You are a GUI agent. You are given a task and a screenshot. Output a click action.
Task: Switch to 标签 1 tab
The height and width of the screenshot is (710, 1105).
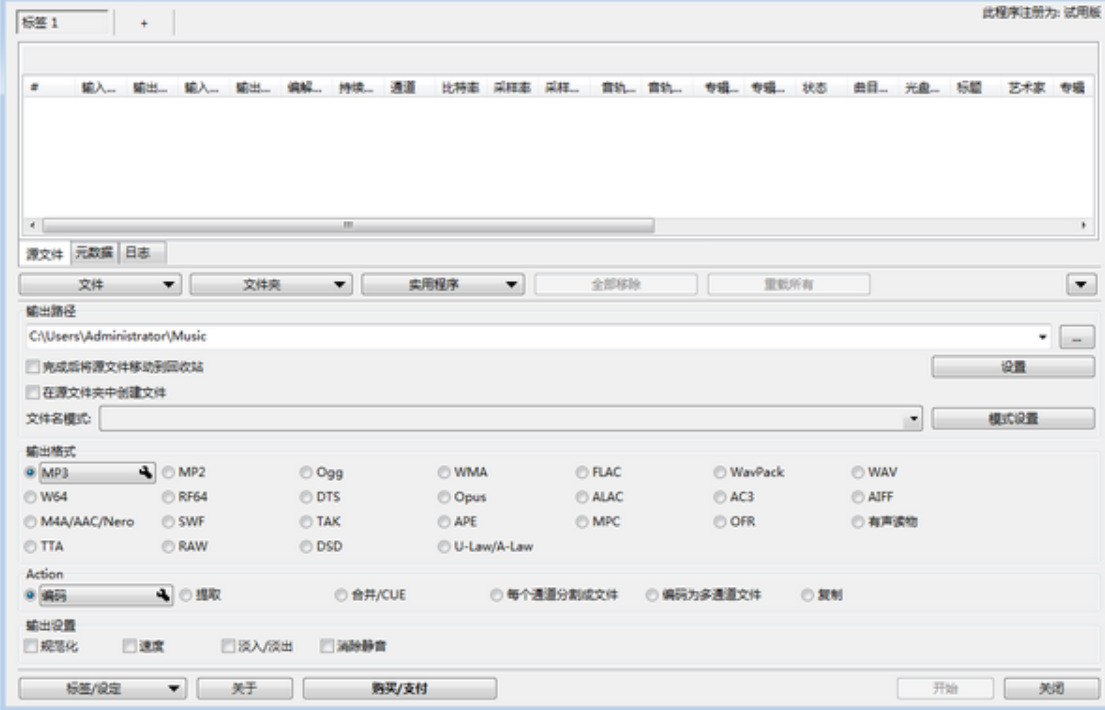[63, 23]
